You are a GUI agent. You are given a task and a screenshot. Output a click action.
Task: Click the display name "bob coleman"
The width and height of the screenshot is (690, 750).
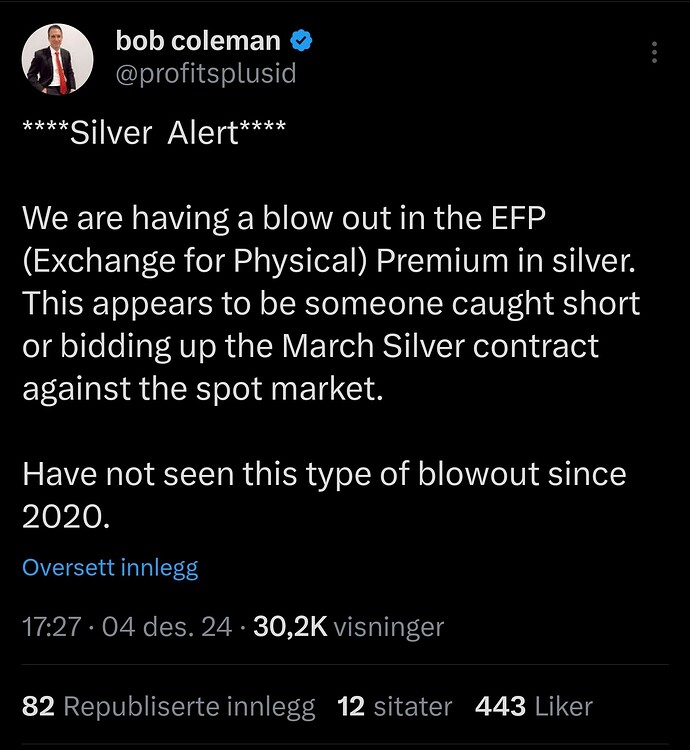(199, 41)
